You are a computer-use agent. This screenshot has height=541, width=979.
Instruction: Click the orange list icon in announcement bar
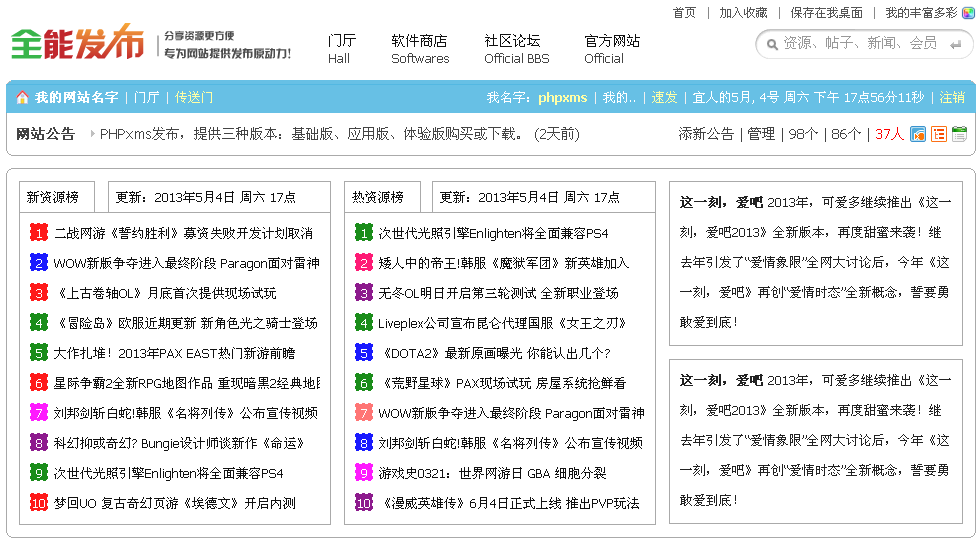pyautogui.click(x=939, y=134)
